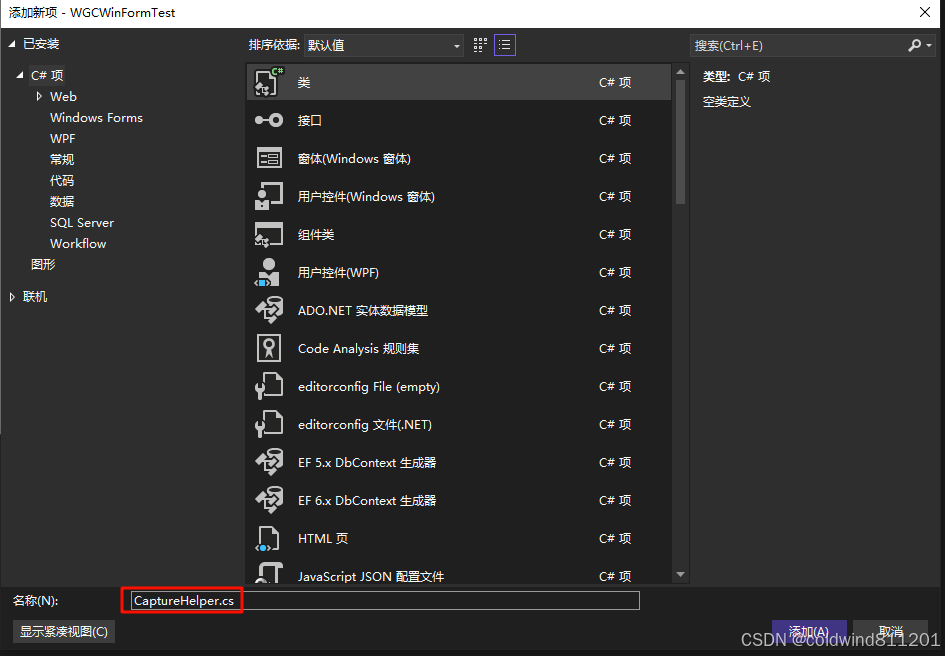Image resolution: width=945 pixels, height=656 pixels.
Task: Switch to small icons grid view
Action: point(480,45)
